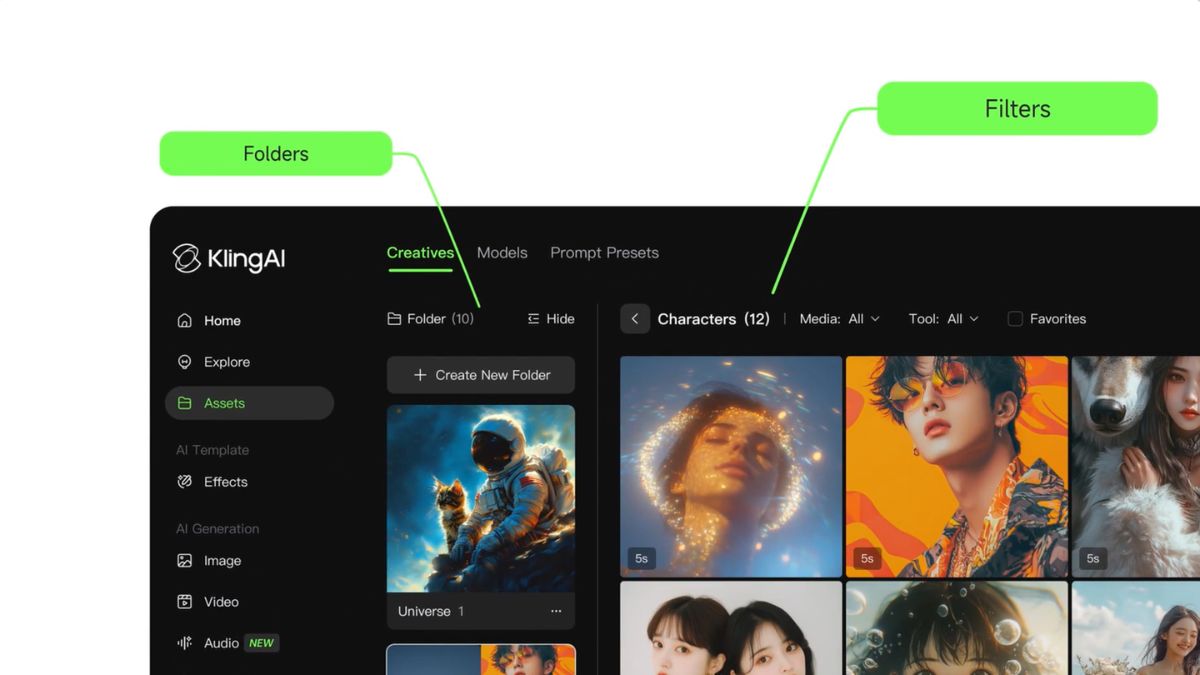Viewport: 1200px width, 675px height.
Task: Select the Assets folder icon in sidebar
Action: coord(184,403)
